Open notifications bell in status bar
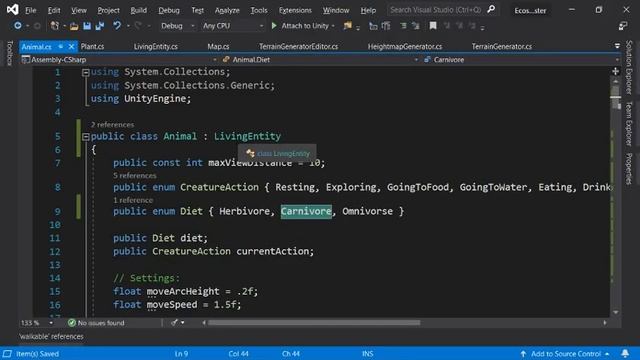The width and height of the screenshot is (640, 360). 625,353
